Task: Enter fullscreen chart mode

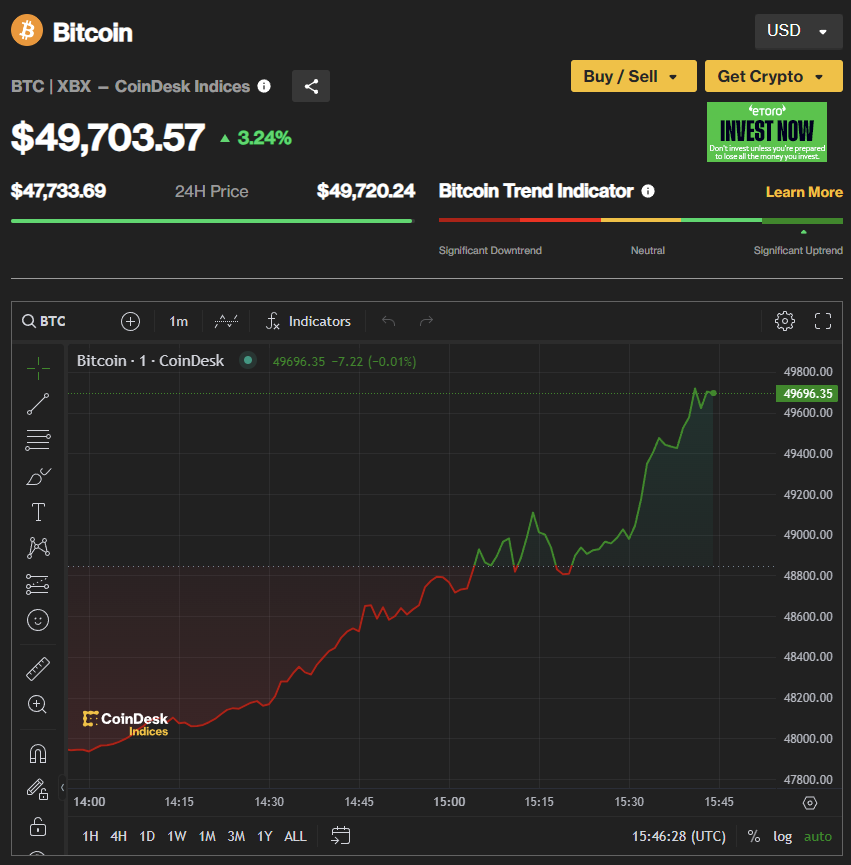Action: pos(823,321)
